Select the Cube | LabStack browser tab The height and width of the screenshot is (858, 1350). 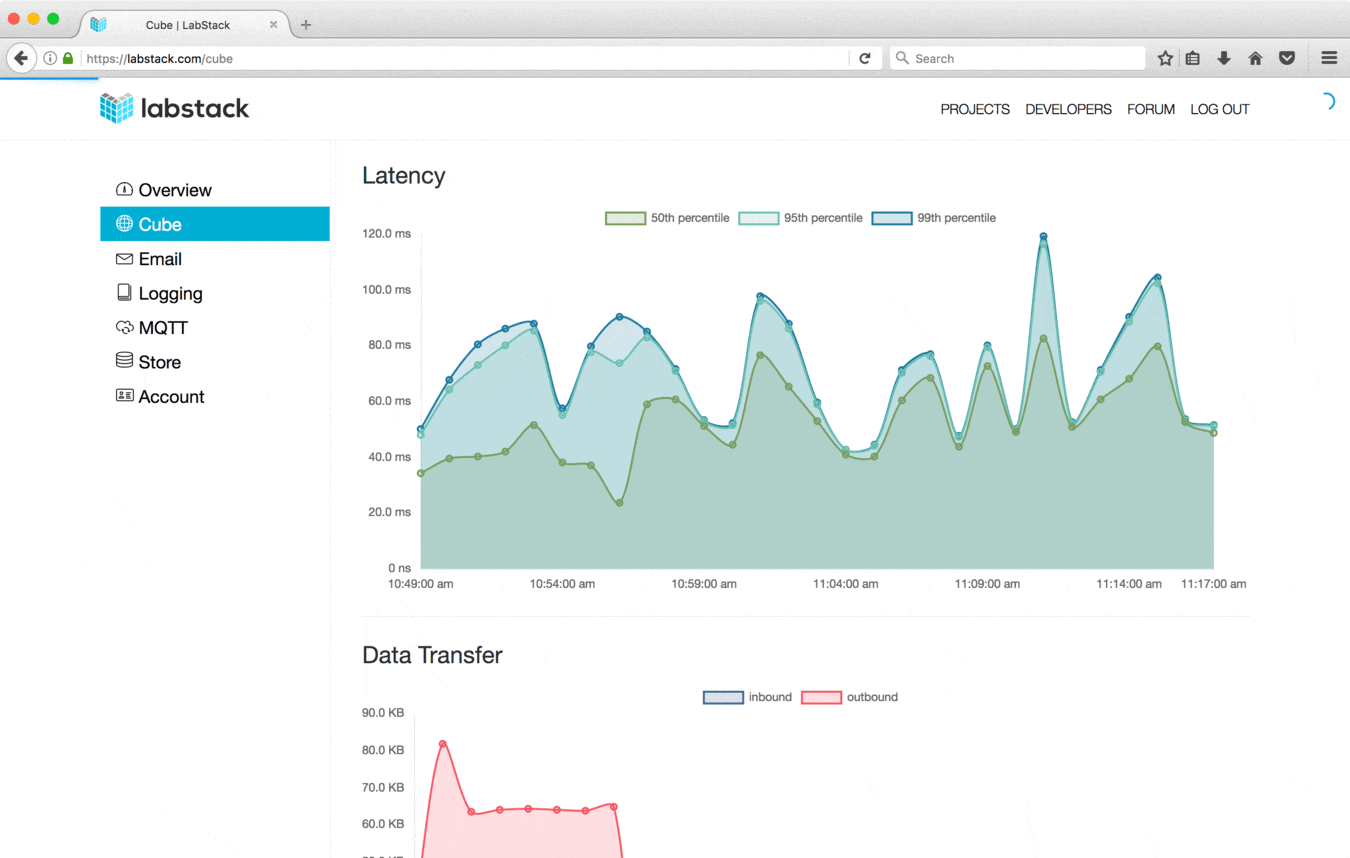185,25
